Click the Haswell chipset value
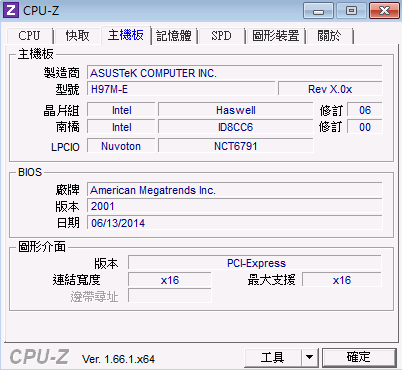Screen dimensions: 402x370 pyautogui.click(x=236, y=110)
